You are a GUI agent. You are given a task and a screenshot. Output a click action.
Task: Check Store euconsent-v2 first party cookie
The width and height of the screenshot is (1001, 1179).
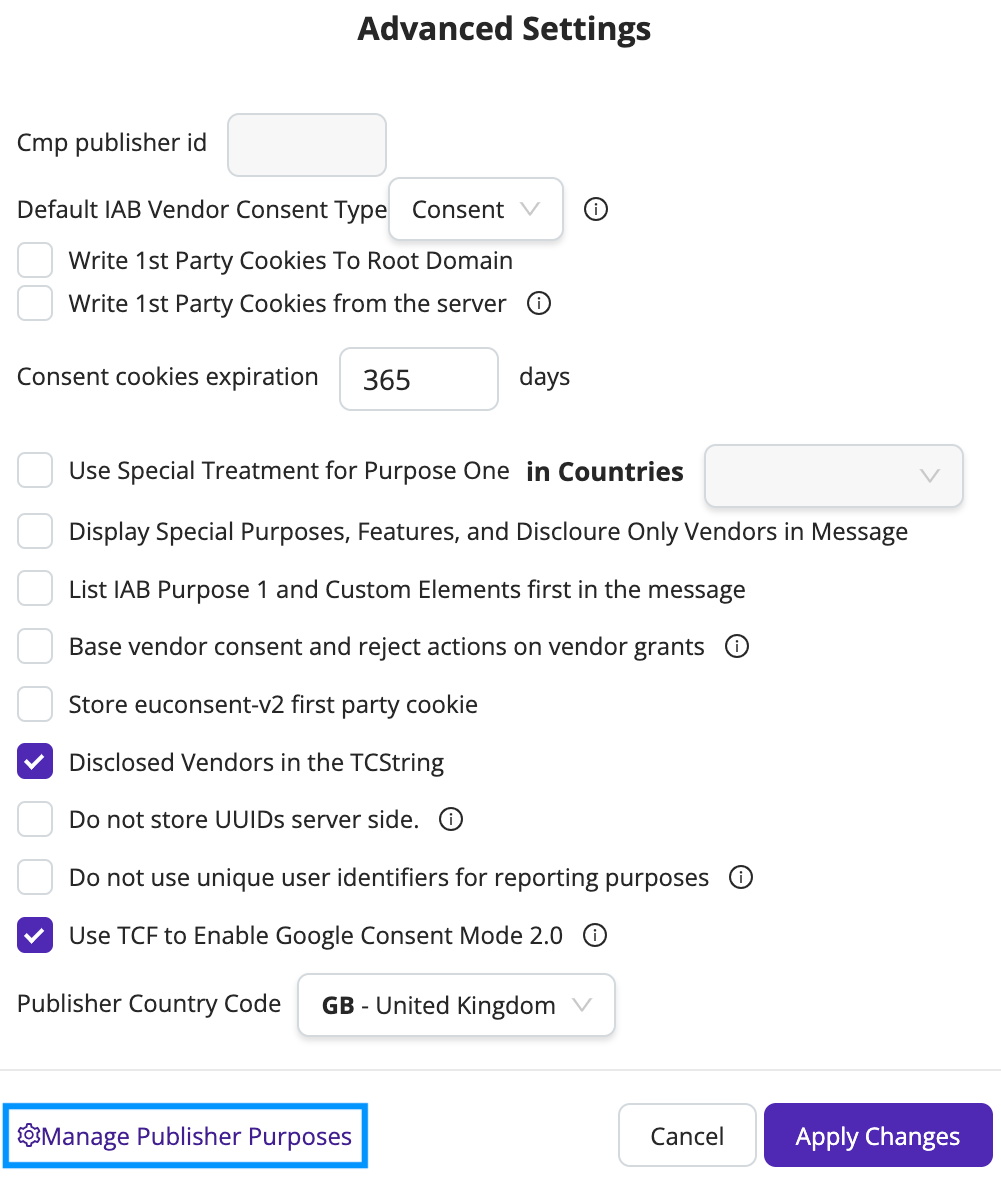[x=35, y=704]
